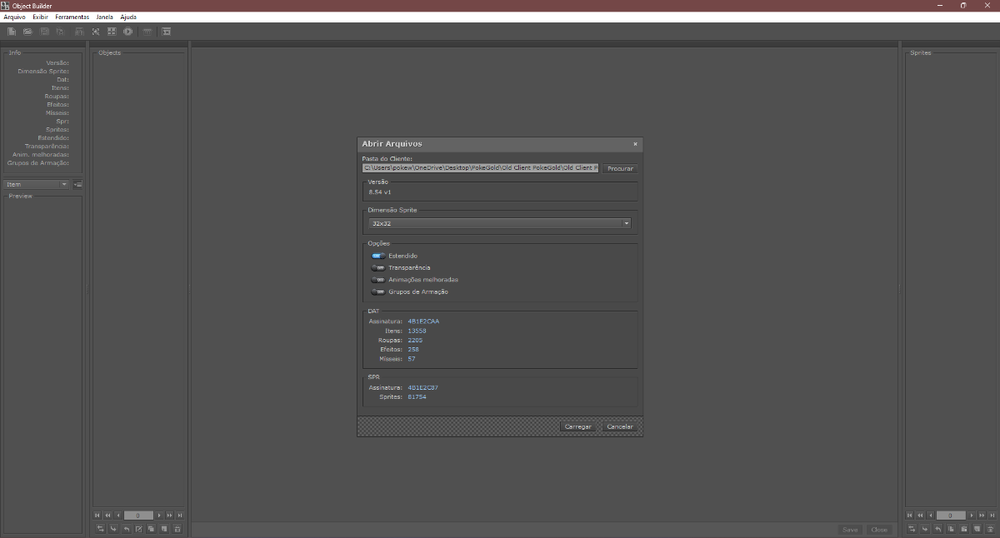Open the Item category dropdown in left panel
Image resolution: width=1000 pixels, height=538 pixels.
[x=36, y=184]
